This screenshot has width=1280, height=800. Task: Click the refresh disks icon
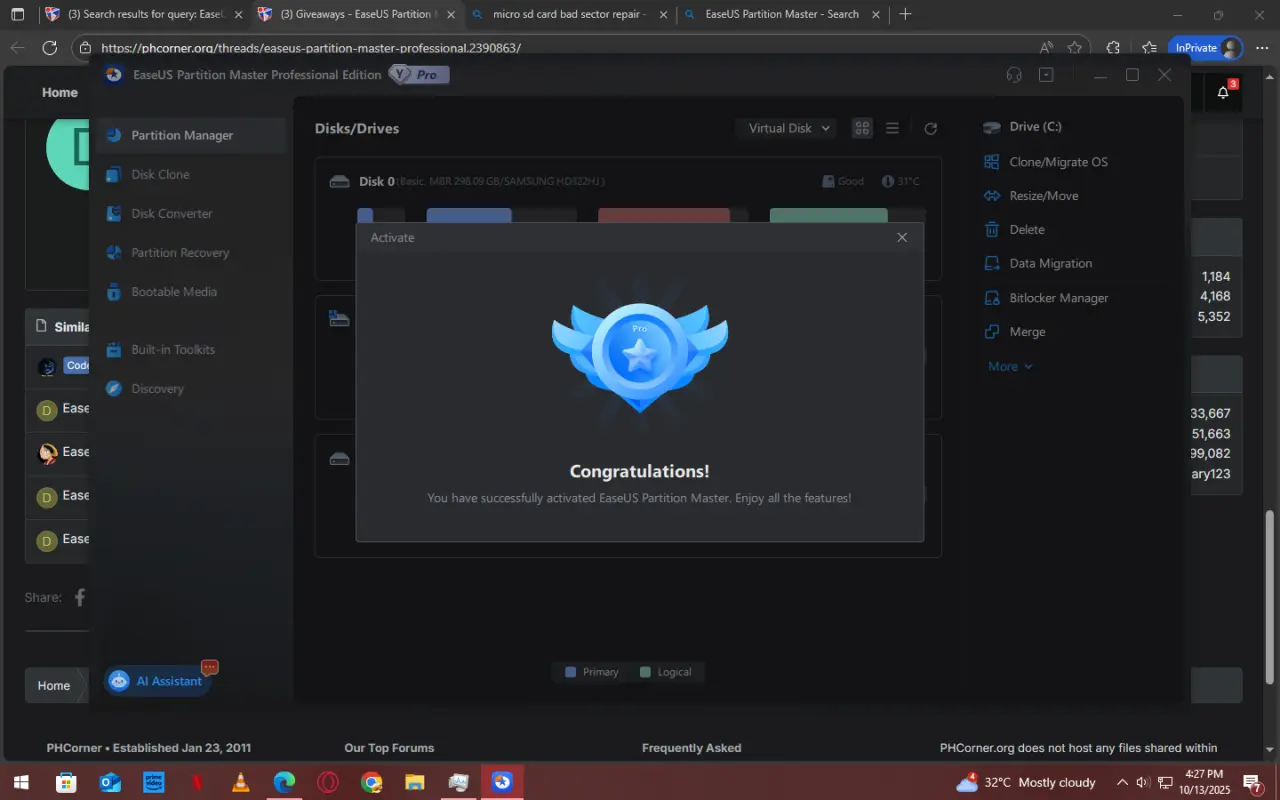(930, 128)
